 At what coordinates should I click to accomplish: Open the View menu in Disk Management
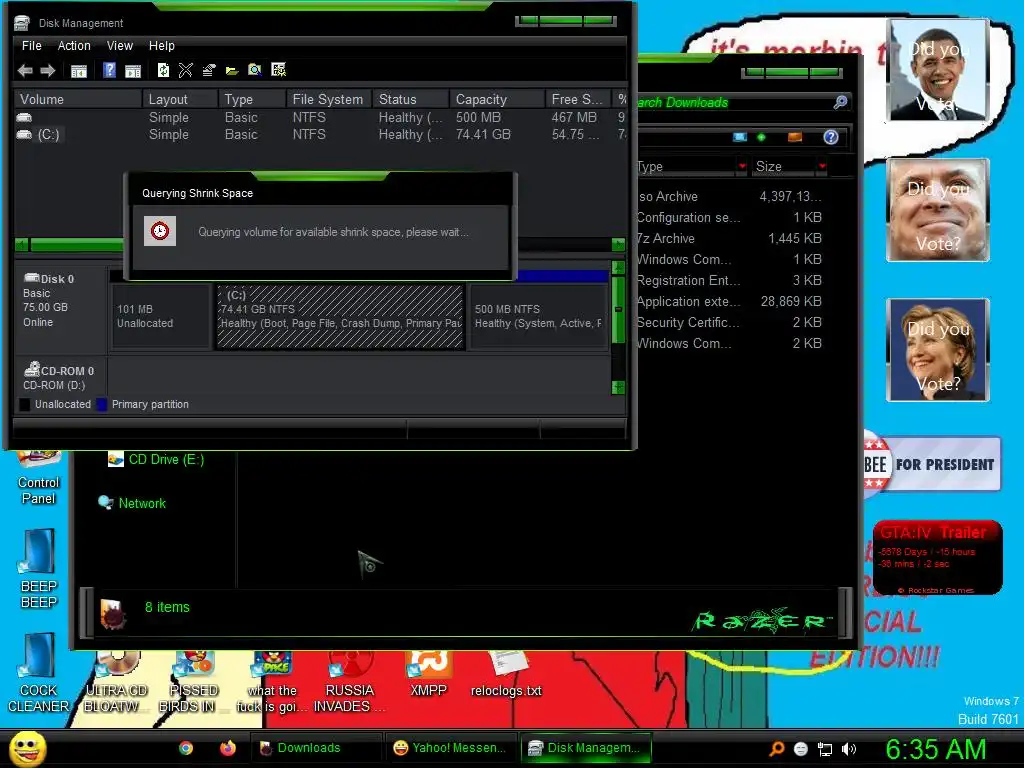click(x=120, y=46)
